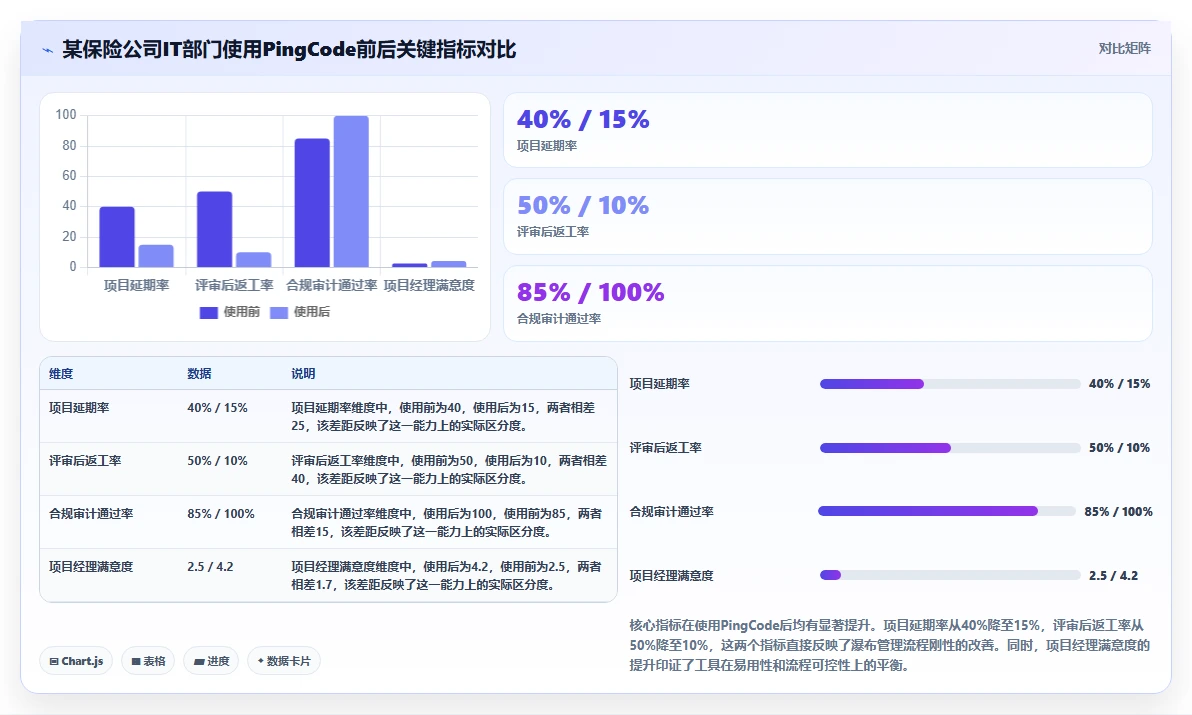1192x715 pixels.
Task: Click the 使用后 bar for 合规审计通过率
Action: (351, 191)
